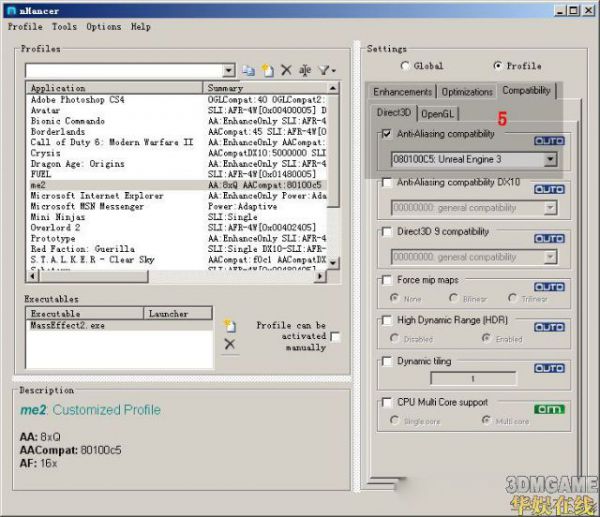Click green badge for CPU Multi Core support
Screen dimensions: 600x517
coord(549,409)
